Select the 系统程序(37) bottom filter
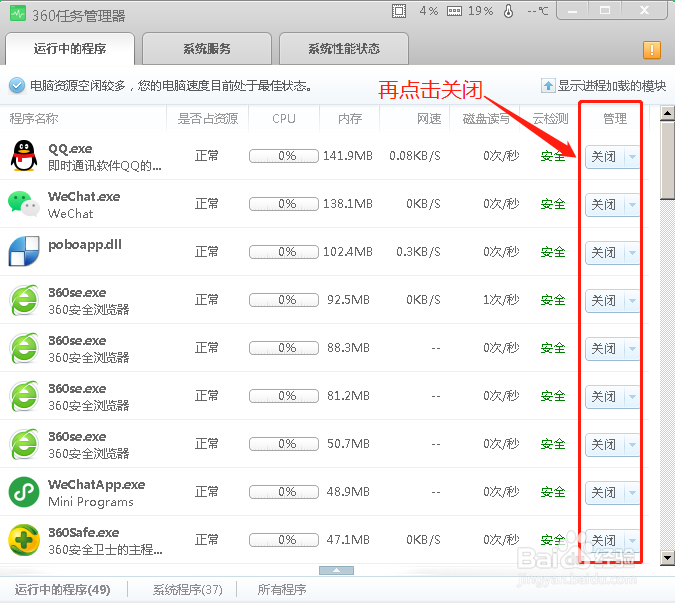 pyautogui.click(x=188, y=589)
